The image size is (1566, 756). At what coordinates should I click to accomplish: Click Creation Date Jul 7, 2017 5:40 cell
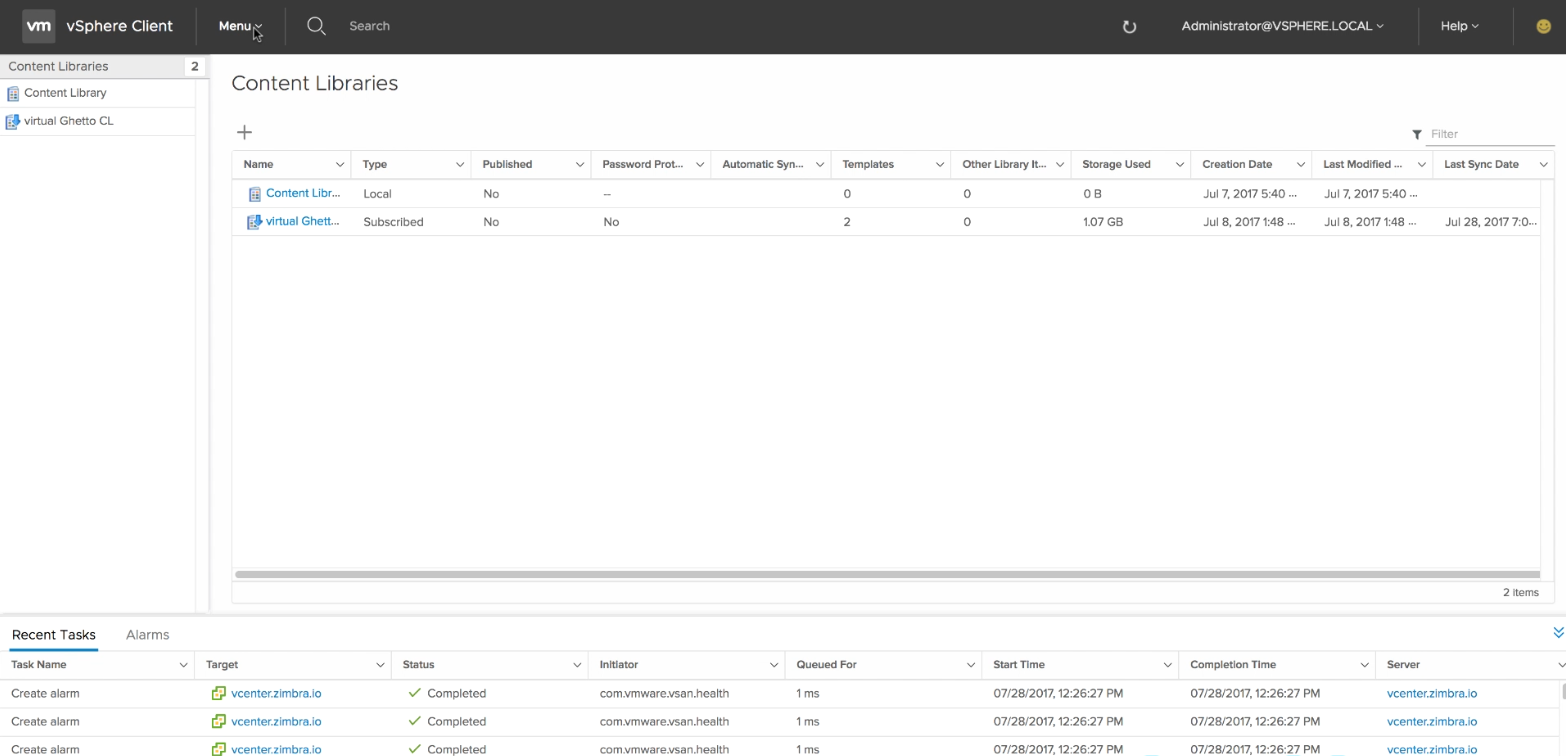click(x=1250, y=194)
